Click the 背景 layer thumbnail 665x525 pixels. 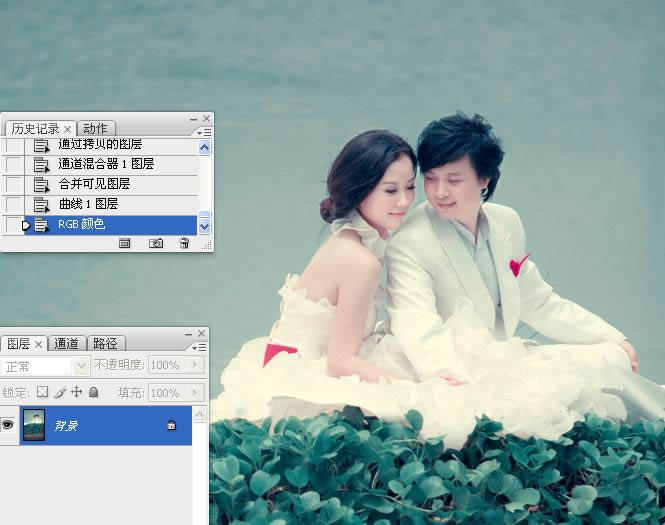tap(34, 426)
